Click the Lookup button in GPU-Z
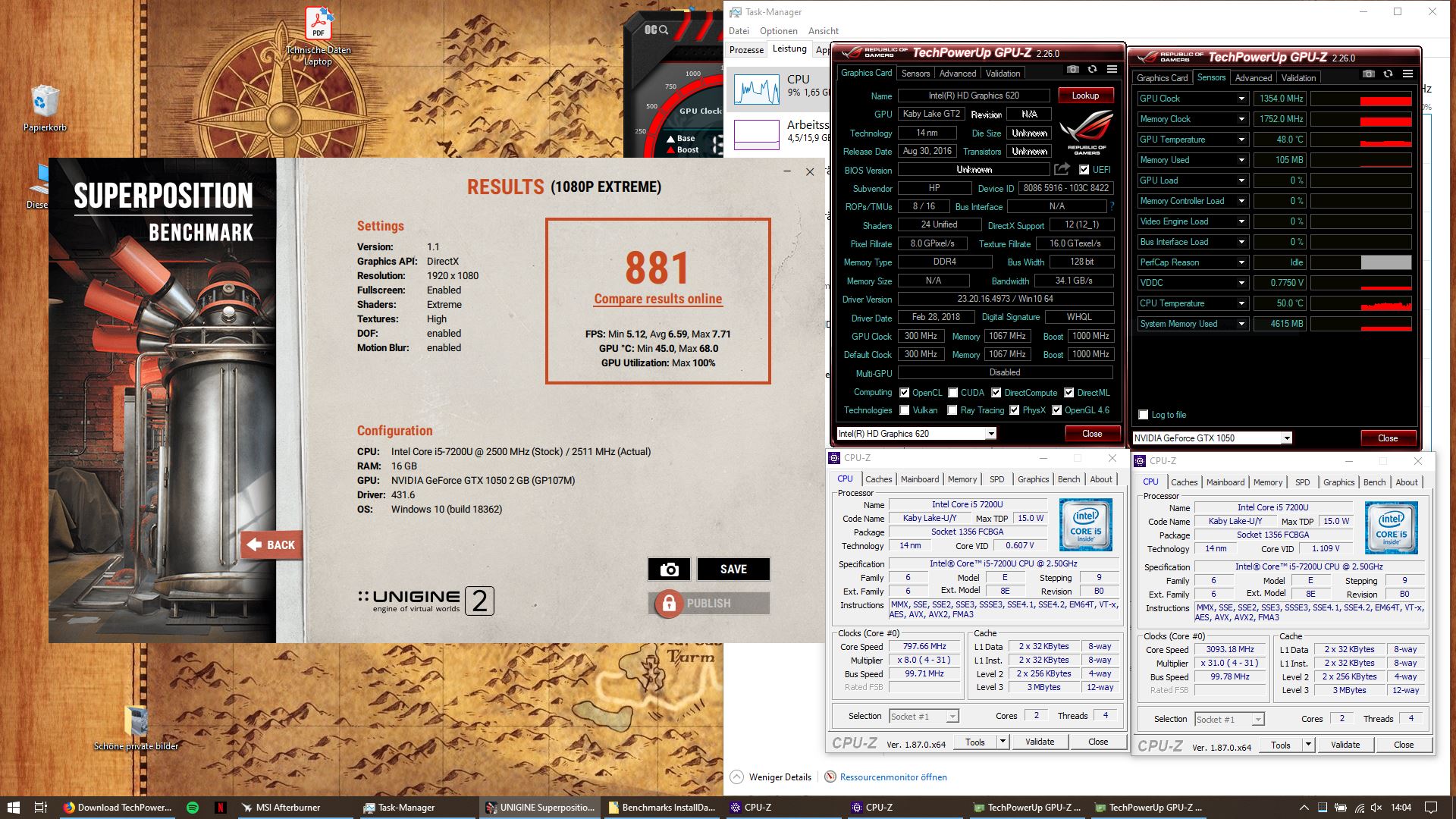Image resolution: width=1456 pixels, height=819 pixels. coord(1085,96)
